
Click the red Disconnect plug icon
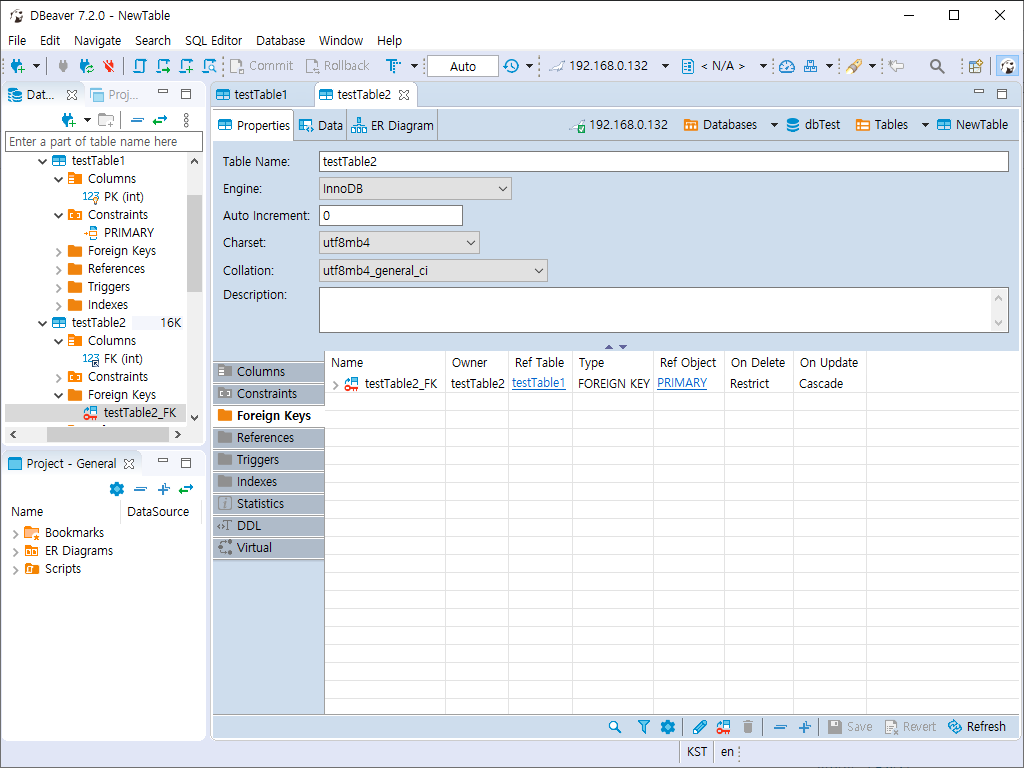109,66
